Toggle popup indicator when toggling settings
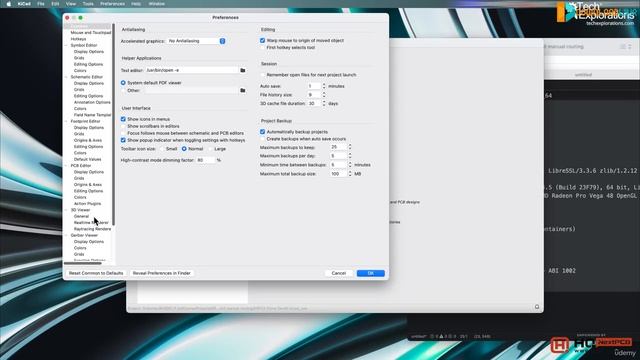This screenshot has height=360, width=640. tap(123, 140)
